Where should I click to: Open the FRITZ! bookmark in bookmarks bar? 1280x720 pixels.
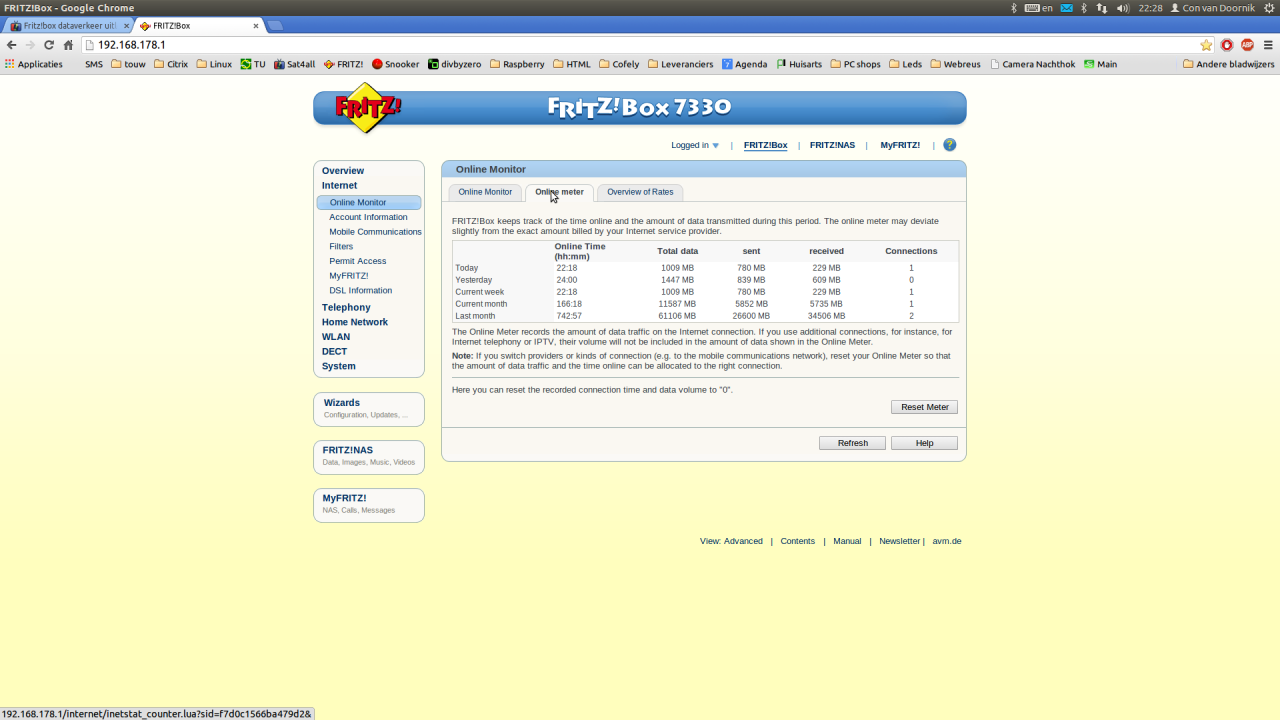coord(343,64)
